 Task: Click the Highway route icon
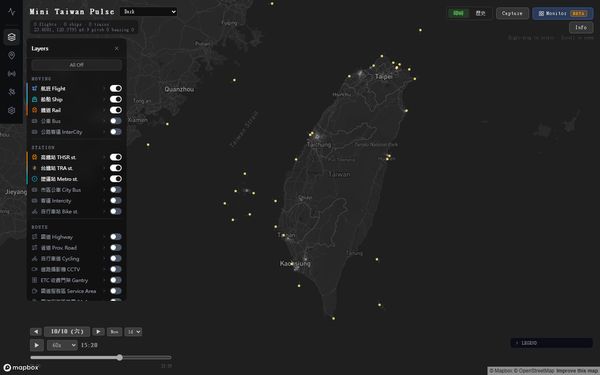tap(34, 237)
